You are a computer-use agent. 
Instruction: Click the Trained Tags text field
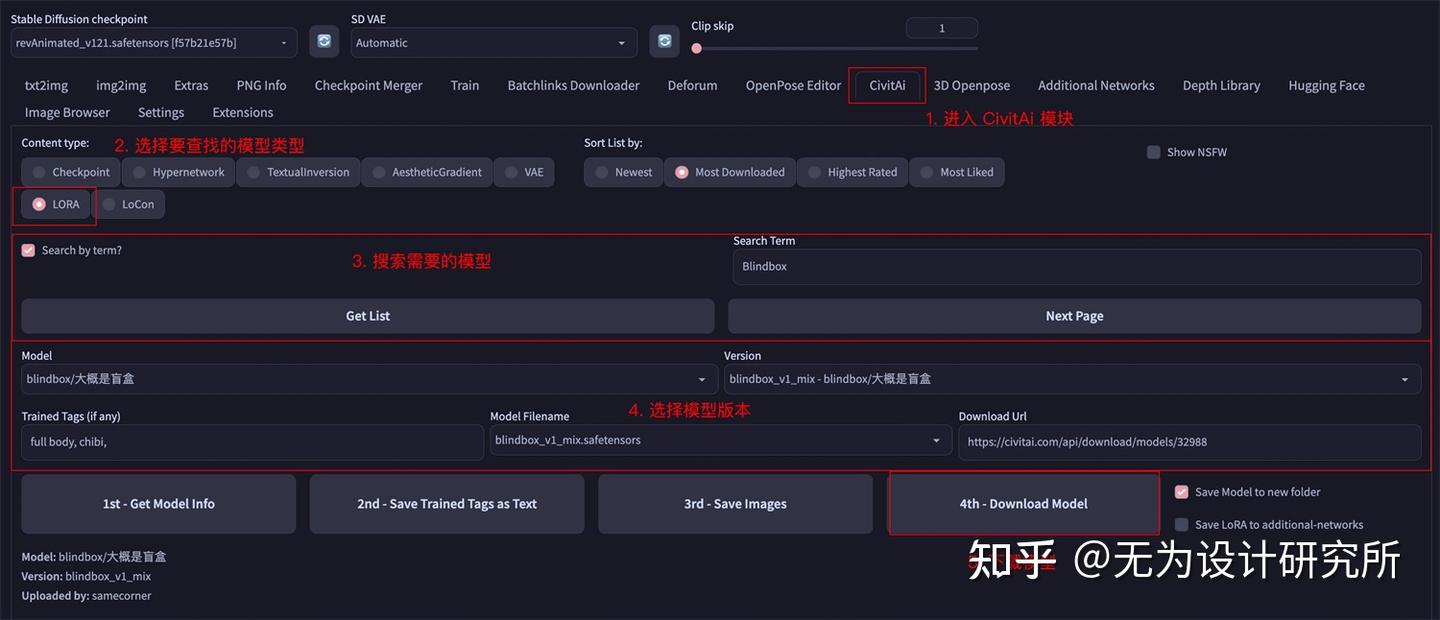252,442
